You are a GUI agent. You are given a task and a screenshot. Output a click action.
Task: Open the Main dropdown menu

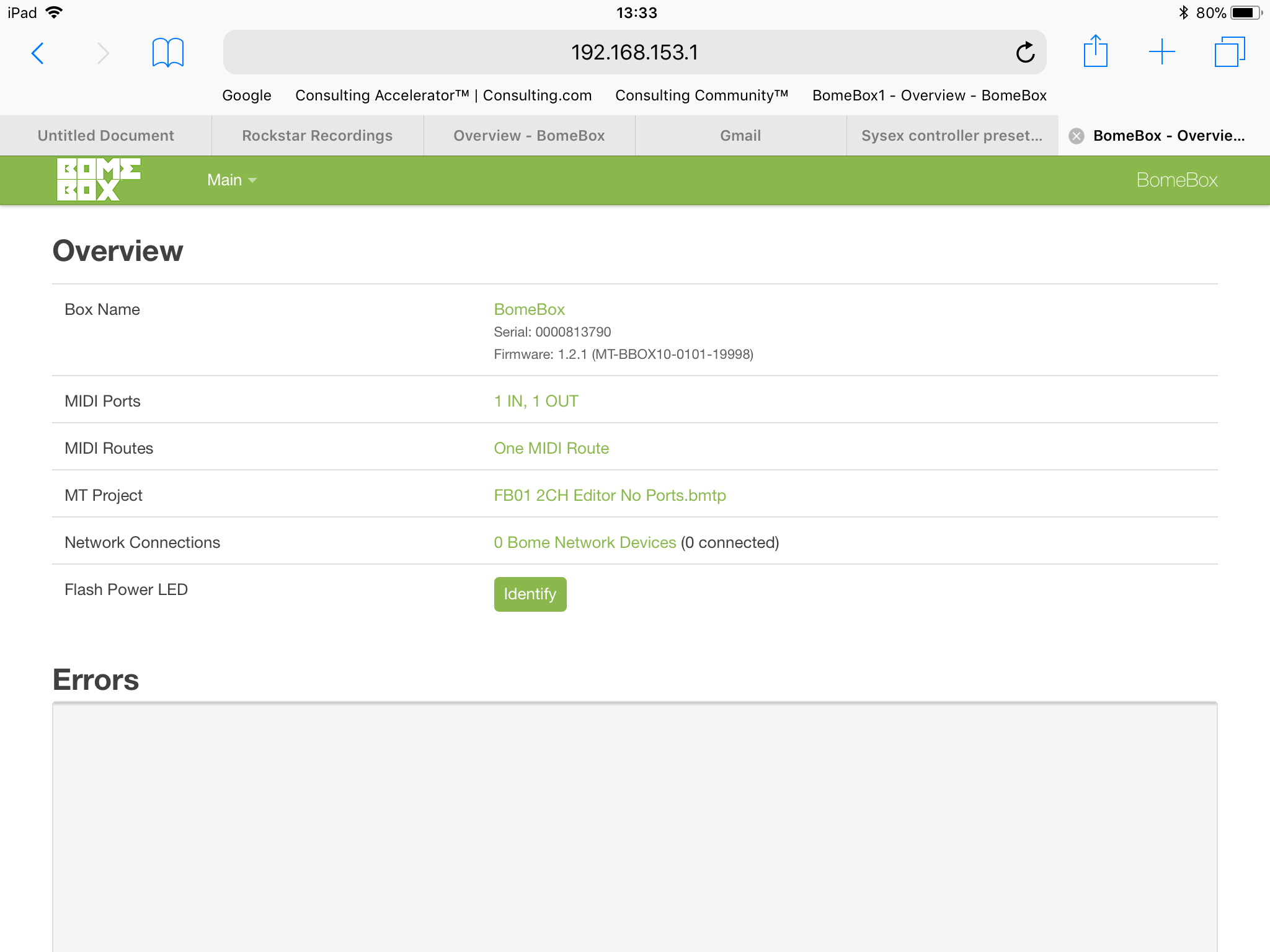pyautogui.click(x=232, y=180)
